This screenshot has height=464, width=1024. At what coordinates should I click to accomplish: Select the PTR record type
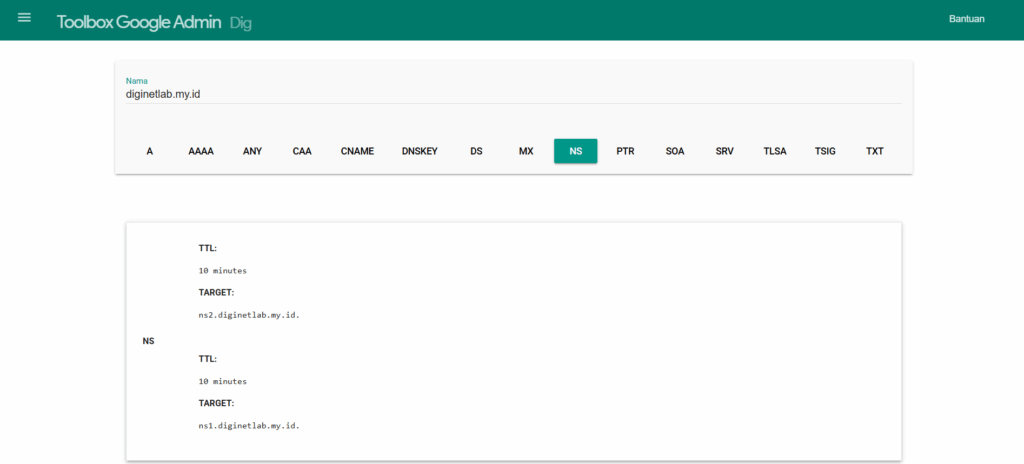tap(625, 151)
